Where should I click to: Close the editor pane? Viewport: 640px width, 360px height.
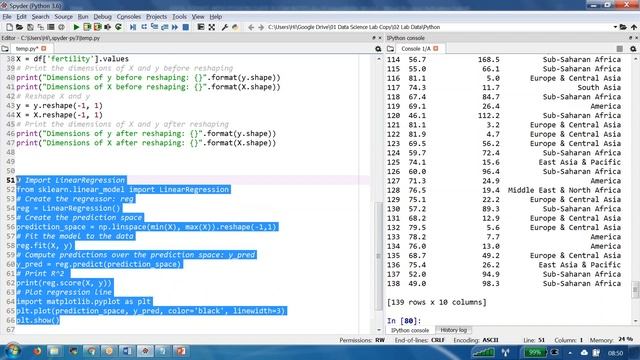pos(380,38)
